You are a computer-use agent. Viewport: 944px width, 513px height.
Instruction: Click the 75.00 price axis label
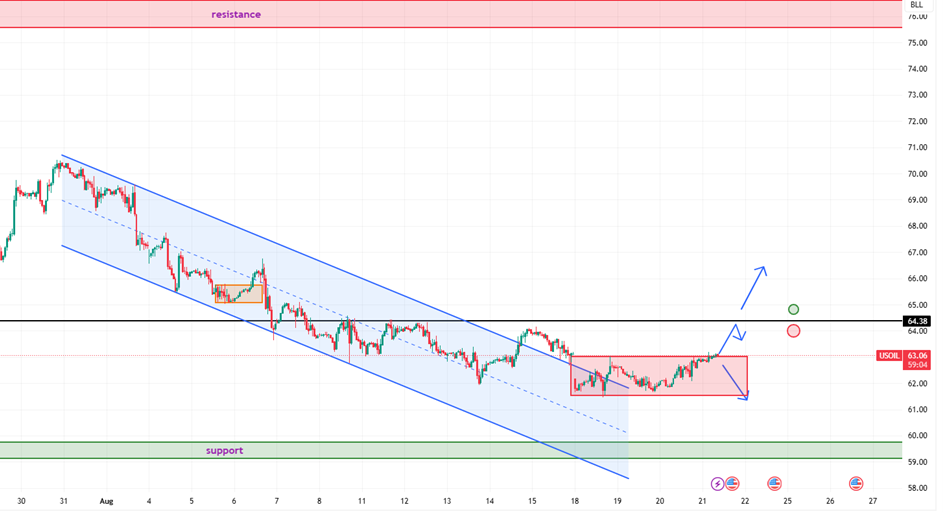pyautogui.click(x=918, y=43)
